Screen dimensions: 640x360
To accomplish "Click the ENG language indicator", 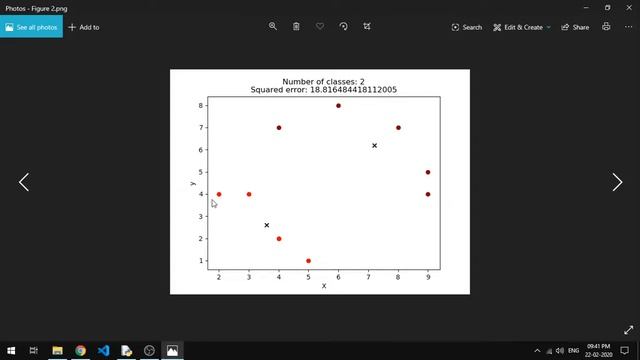I will 573,351.
